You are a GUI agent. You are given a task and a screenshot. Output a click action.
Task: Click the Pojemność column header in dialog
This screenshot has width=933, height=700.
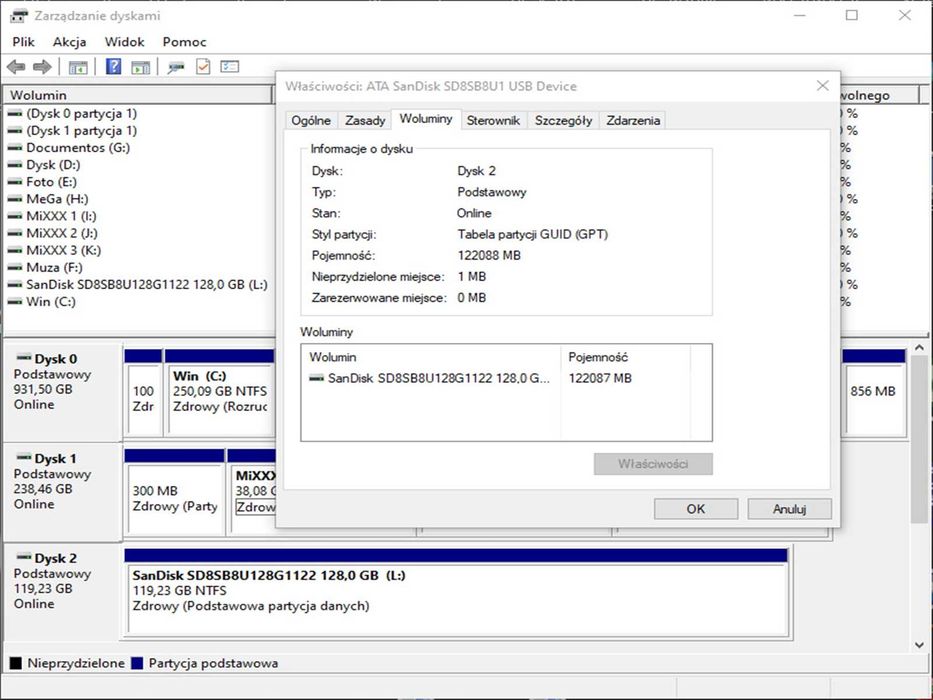(625, 357)
